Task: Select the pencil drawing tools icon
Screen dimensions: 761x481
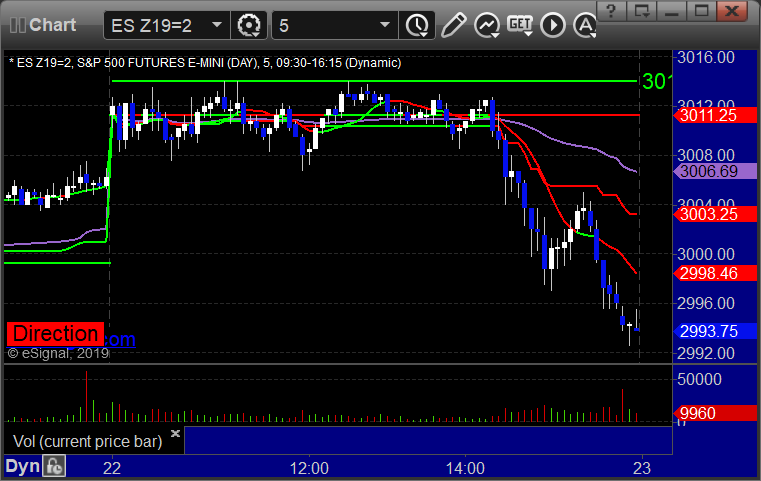Action: coord(453,25)
